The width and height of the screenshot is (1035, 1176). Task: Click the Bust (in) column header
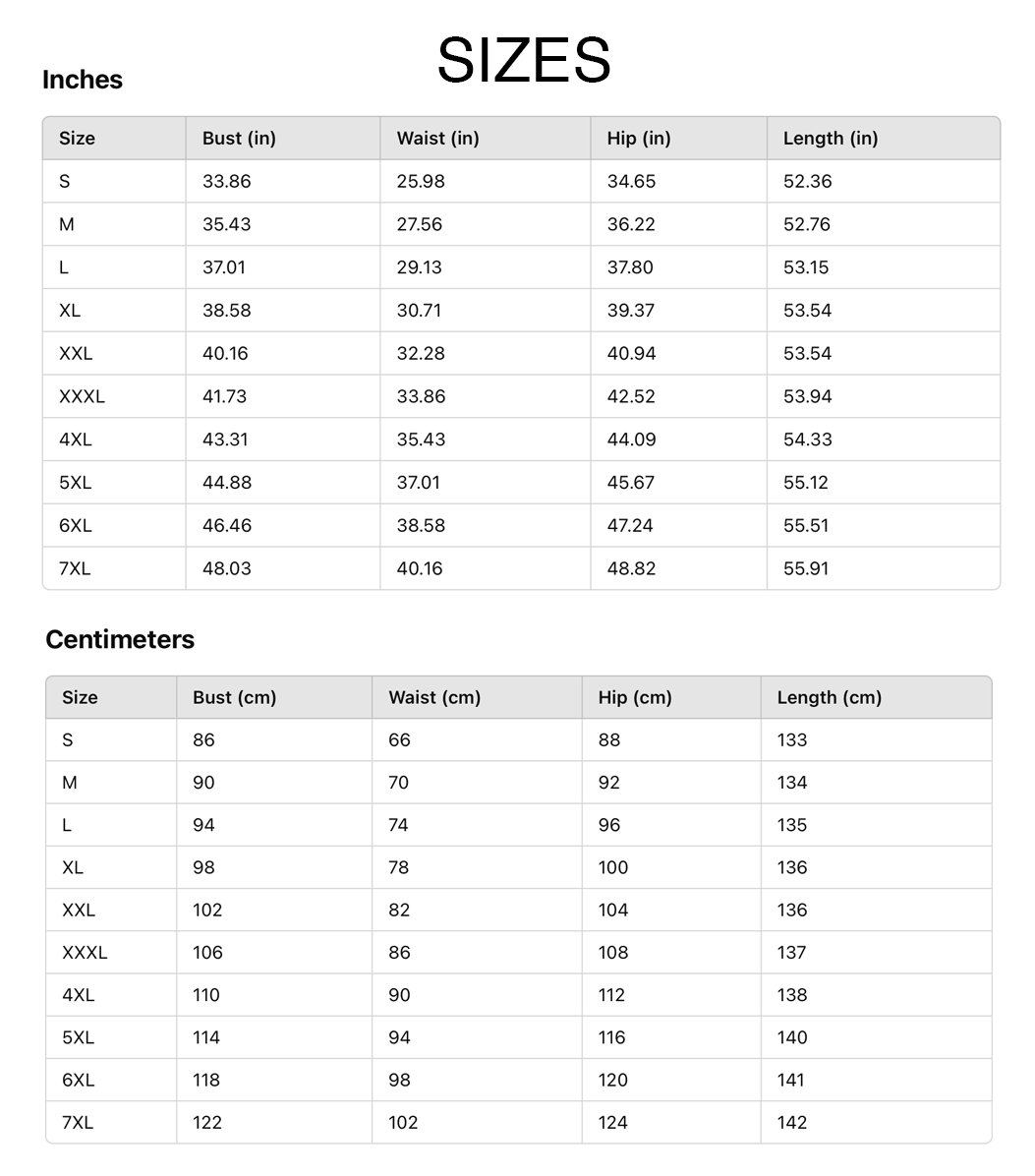click(x=239, y=139)
